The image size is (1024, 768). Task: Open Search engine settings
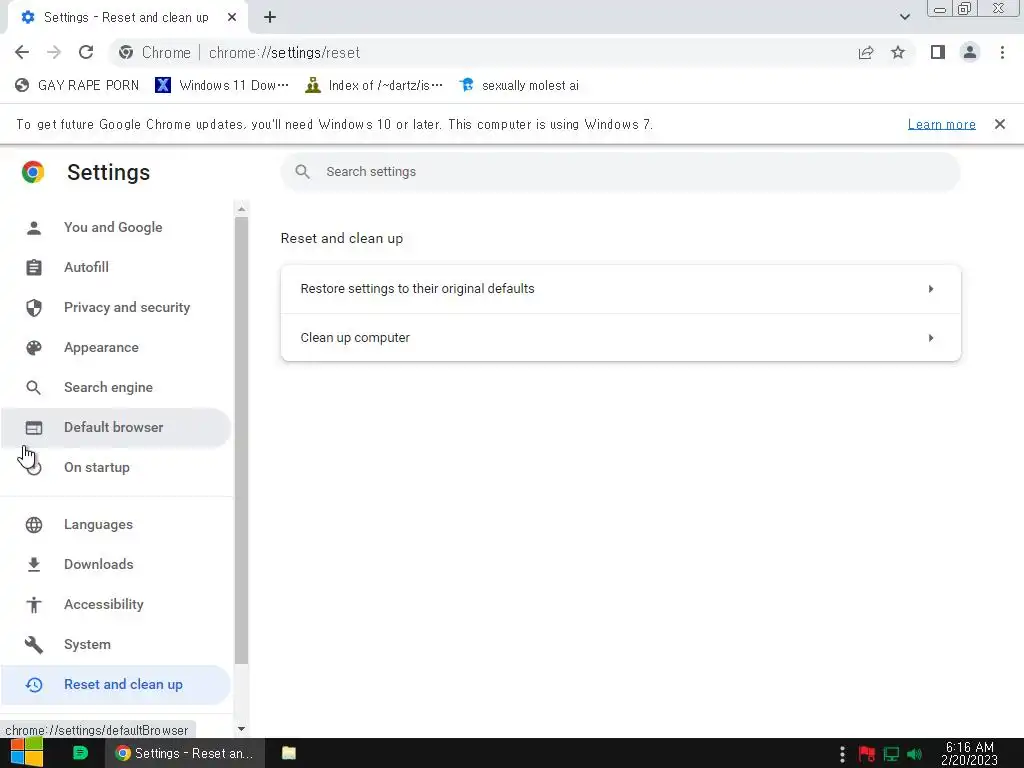(116, 387)
